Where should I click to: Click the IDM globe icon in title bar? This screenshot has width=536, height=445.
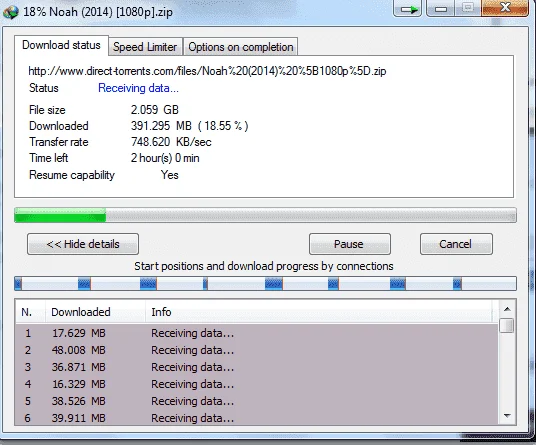10,12
